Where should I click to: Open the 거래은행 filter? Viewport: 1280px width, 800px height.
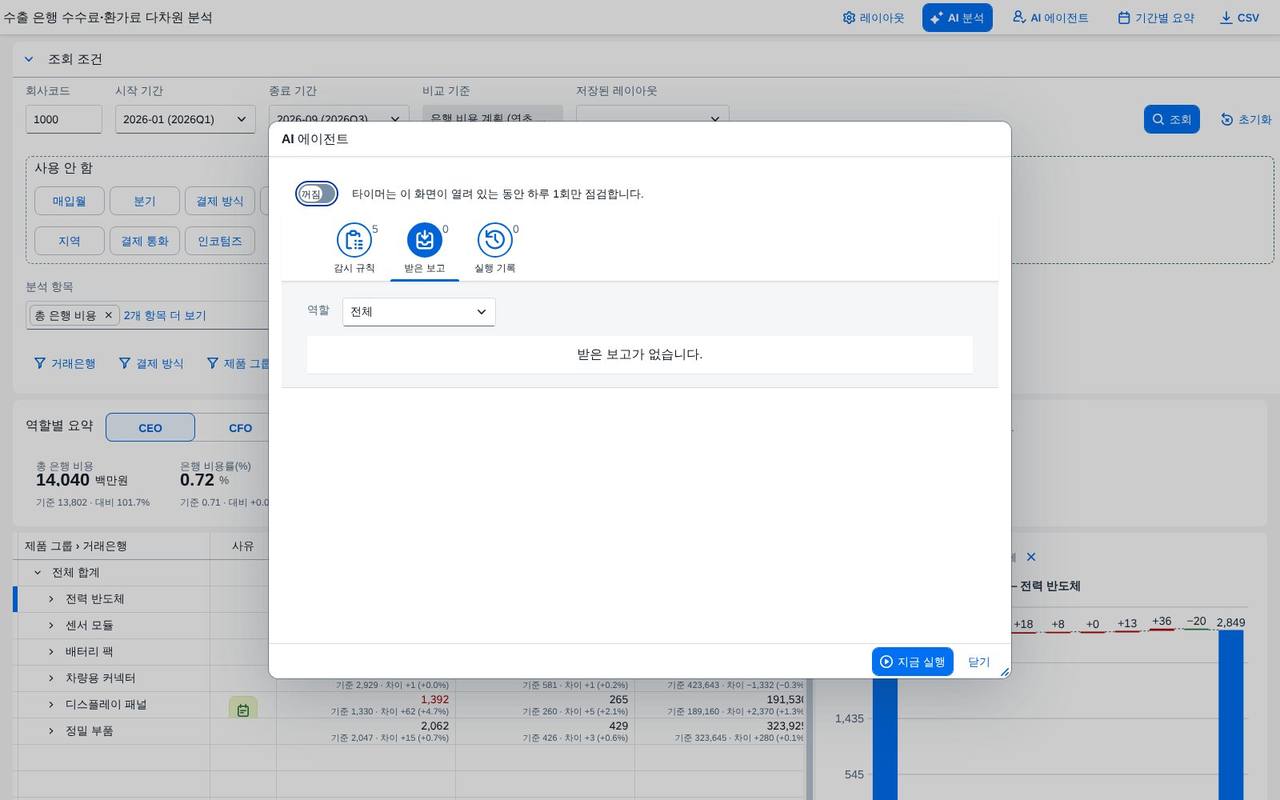pos(65,363)
